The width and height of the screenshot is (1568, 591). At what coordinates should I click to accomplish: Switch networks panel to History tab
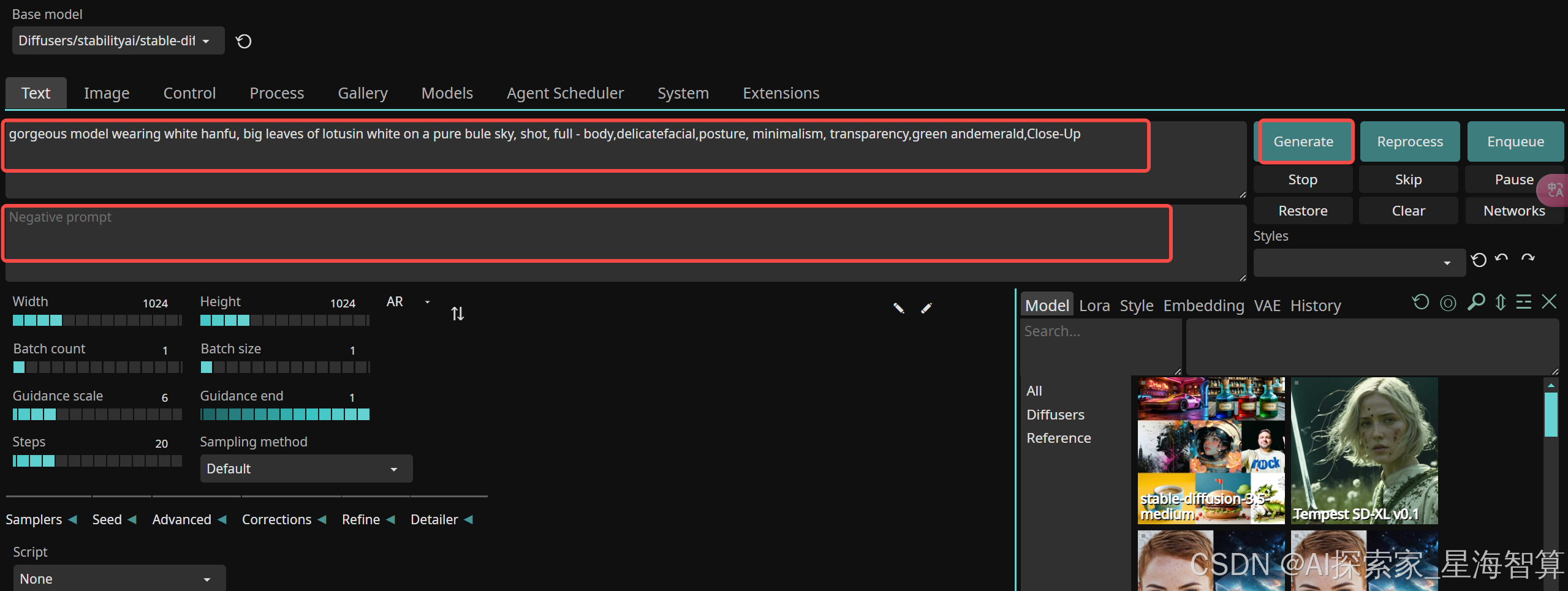tap(1316, 305)
